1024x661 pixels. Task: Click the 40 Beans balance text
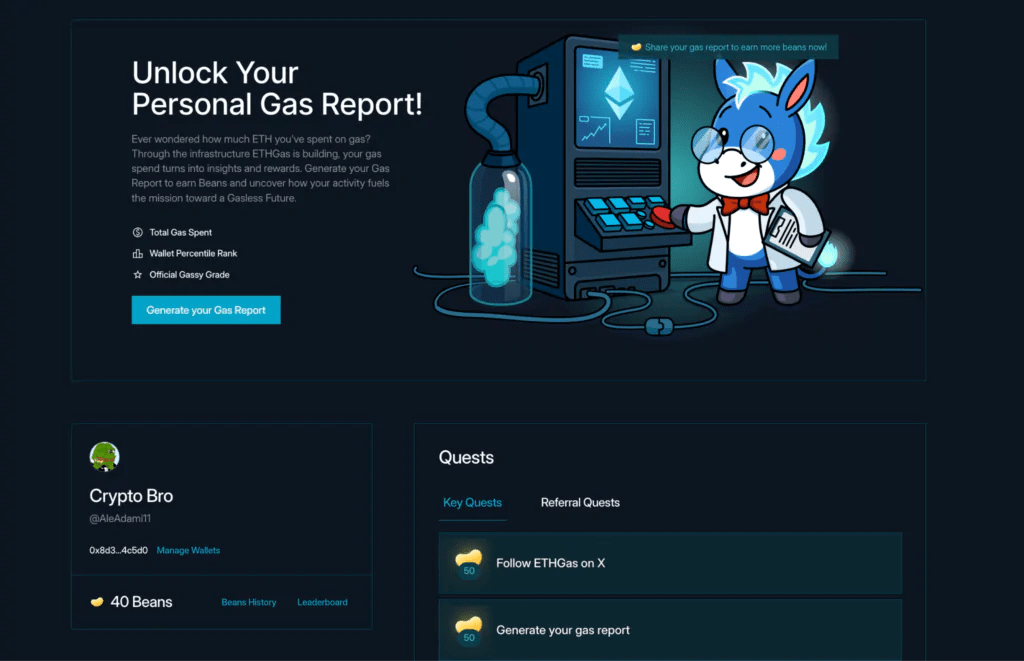pos(141,602)
